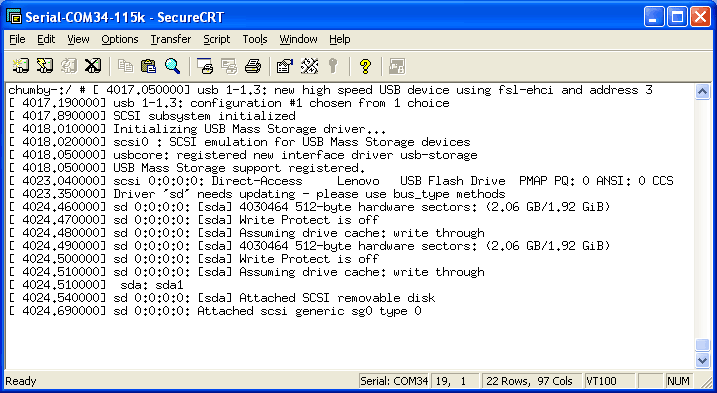
Task: Click the terminal scrollbar down arrow
Action: [702, 361]
